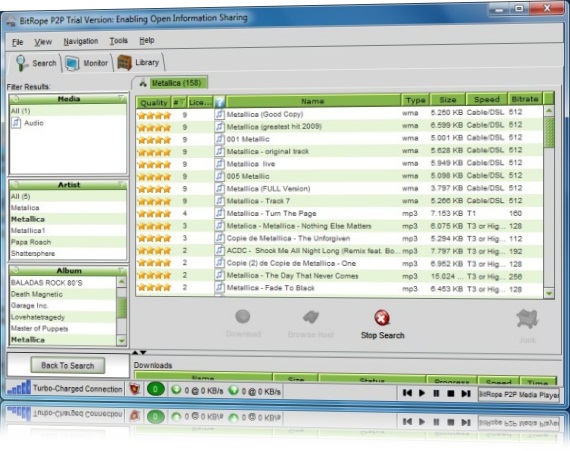Sort results by the Size column

[447, 99]
